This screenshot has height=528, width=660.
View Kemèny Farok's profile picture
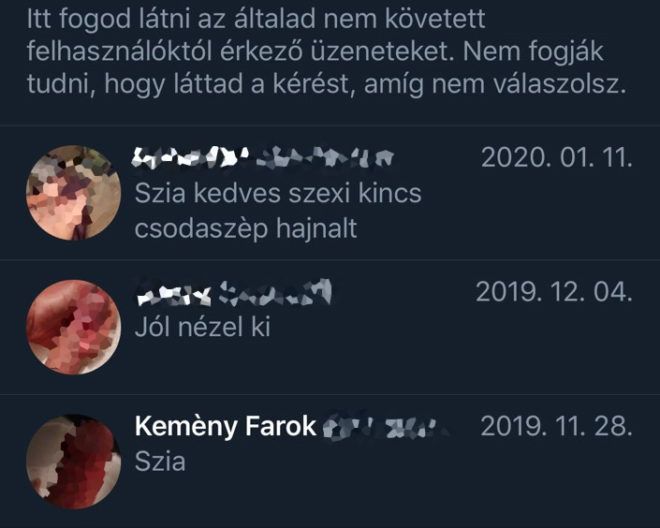73,462
